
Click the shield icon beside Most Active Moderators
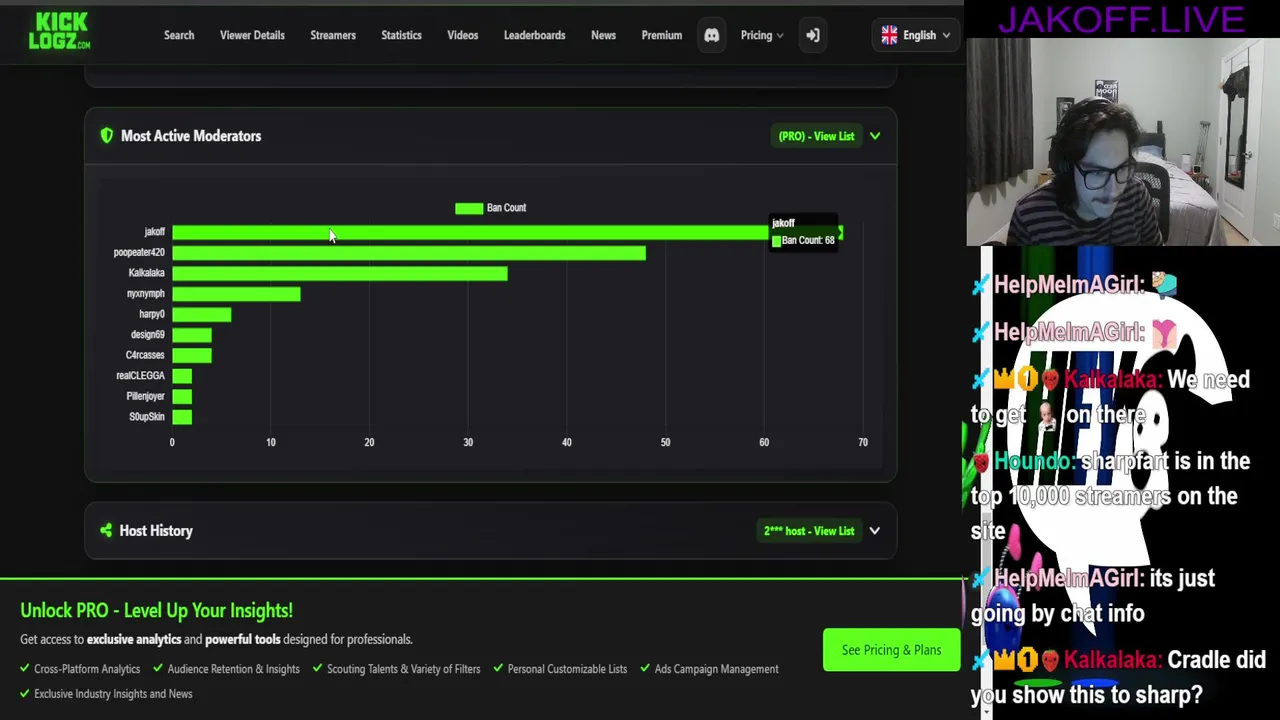tap(107, 136)
